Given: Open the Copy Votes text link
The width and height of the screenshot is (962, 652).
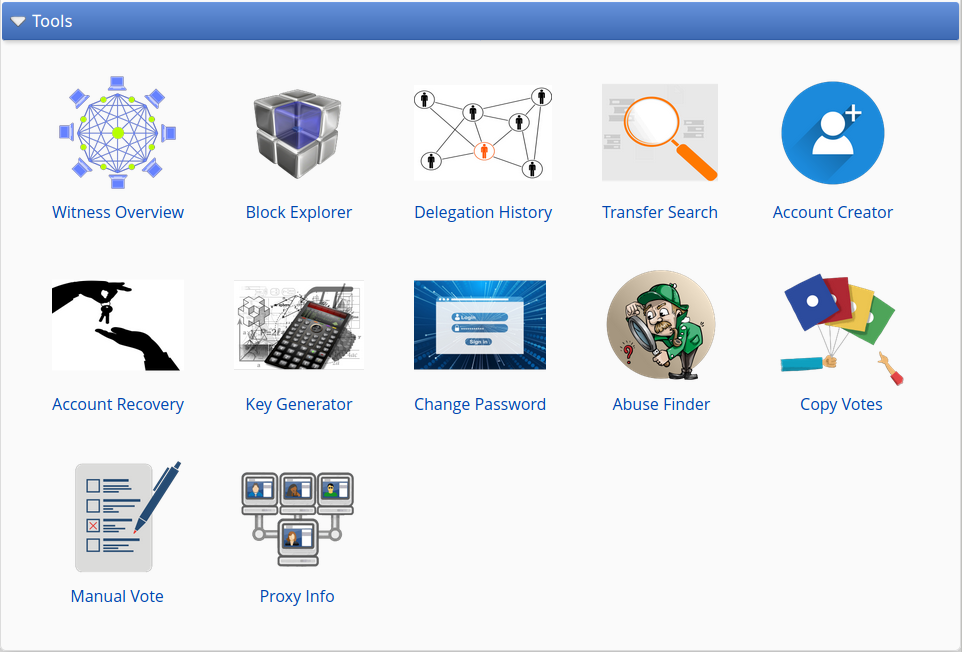Looking at the screenshot, I should (841, 405).
